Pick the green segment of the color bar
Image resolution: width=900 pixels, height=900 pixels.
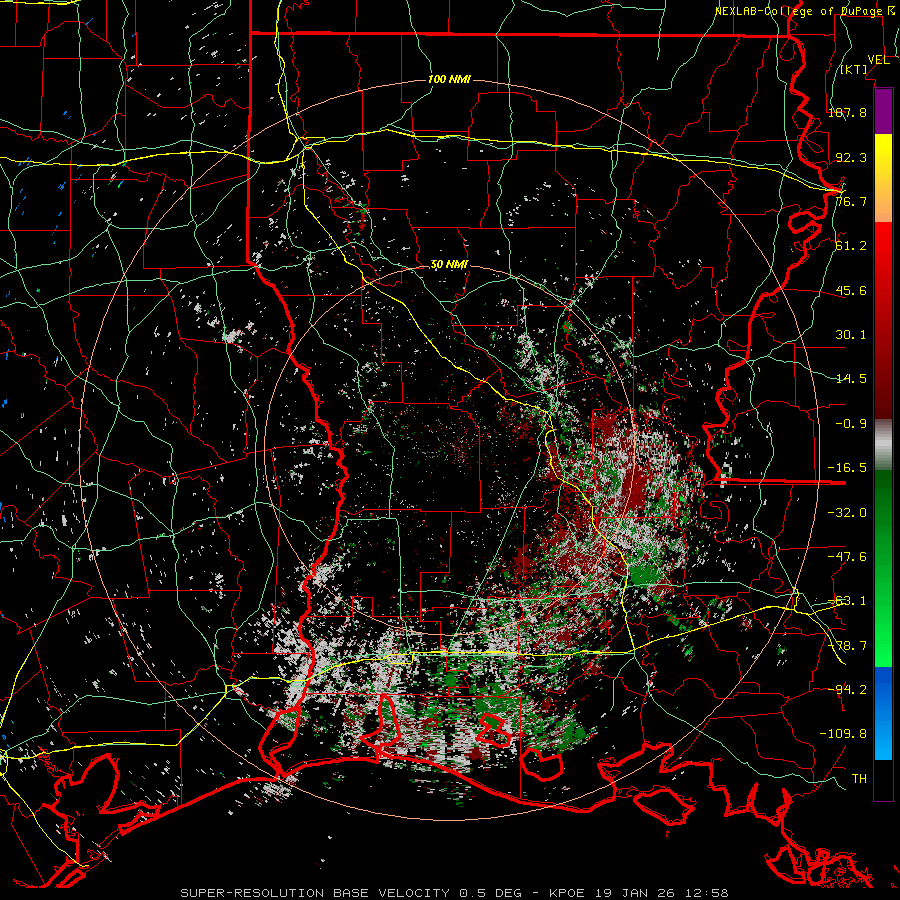click(x=883, y=569)
